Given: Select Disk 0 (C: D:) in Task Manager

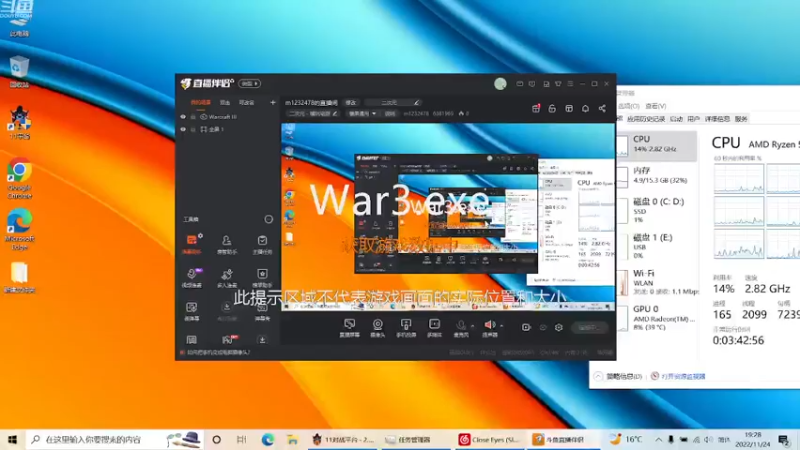Looking at the screenshot, I should tap(657, 210).
